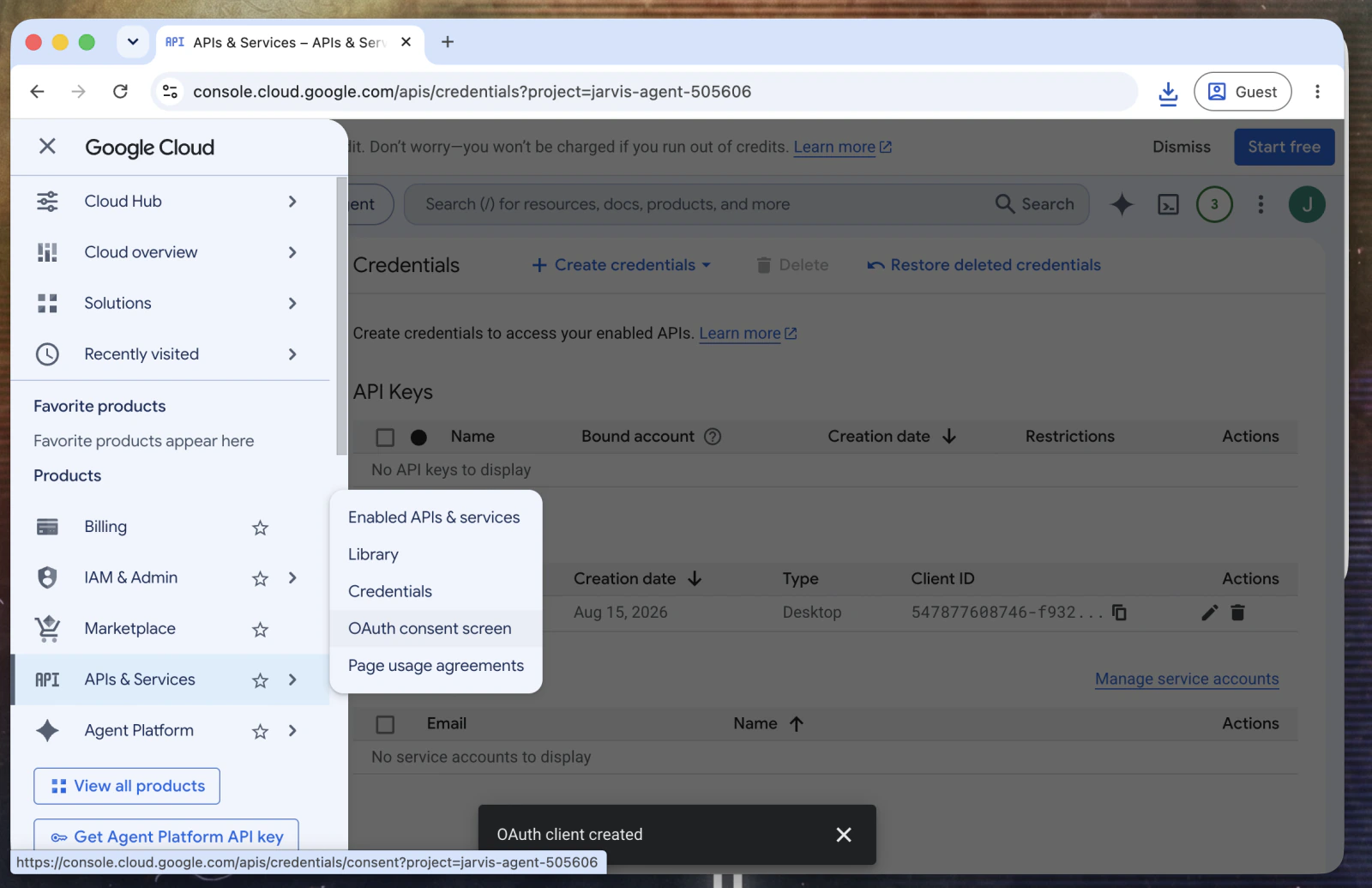Click the Agent Platform sparkle icon
1372x888 pixels.
pyautogui.click(x=47, y=731)
